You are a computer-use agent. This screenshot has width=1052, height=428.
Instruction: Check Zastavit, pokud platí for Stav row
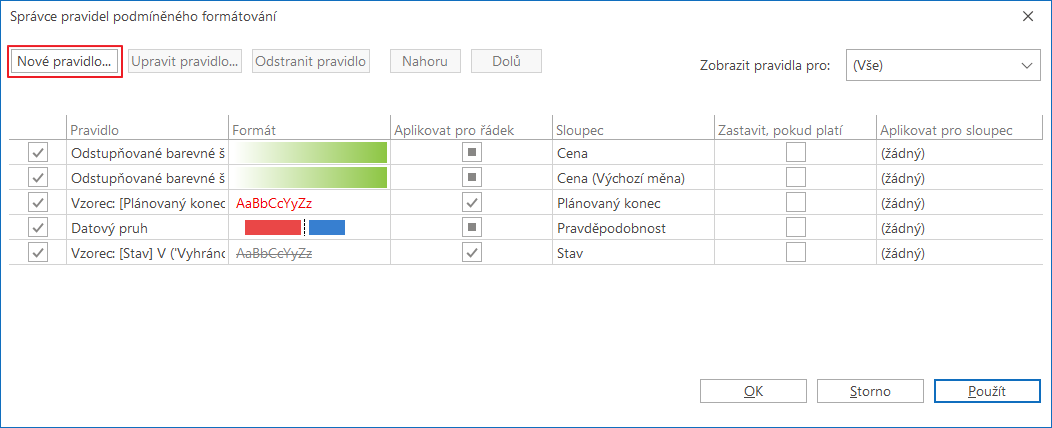(796, 253)
